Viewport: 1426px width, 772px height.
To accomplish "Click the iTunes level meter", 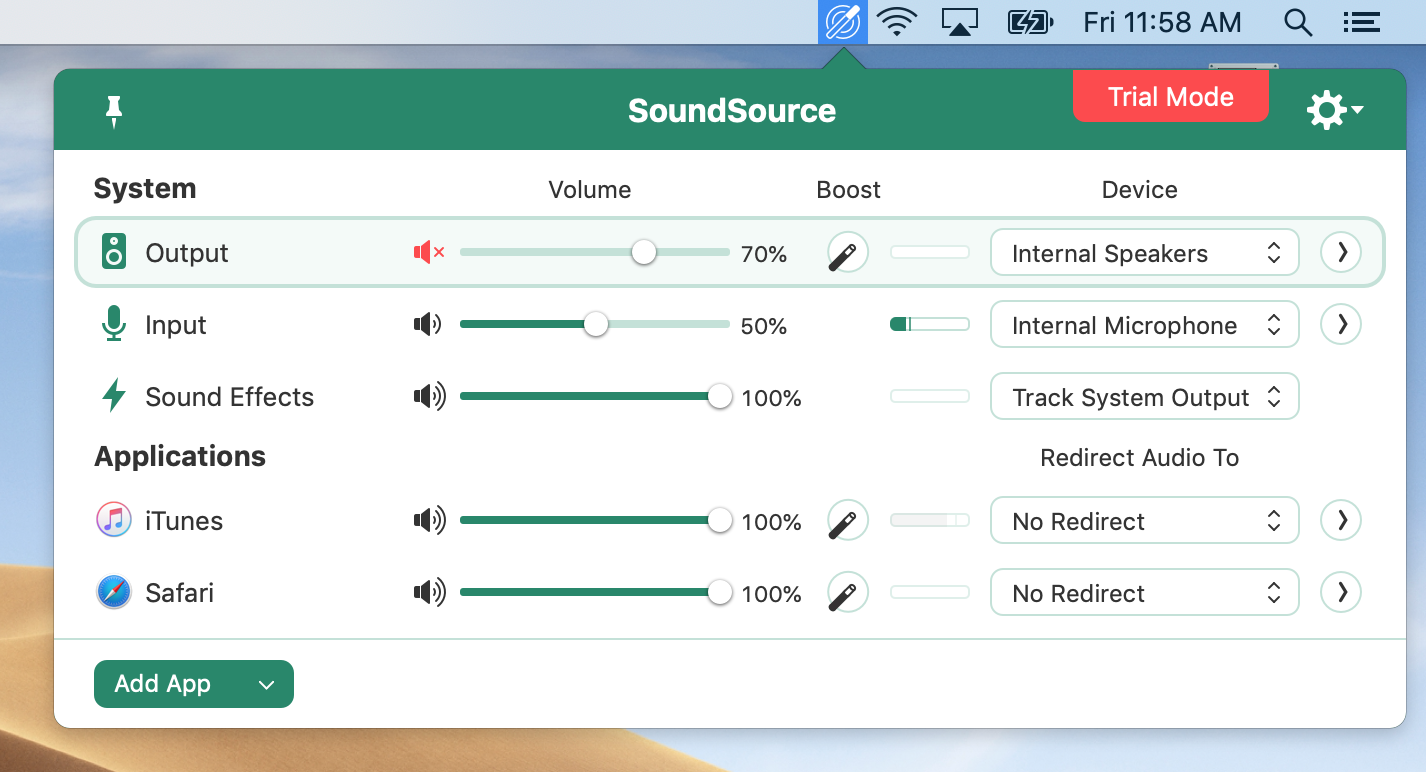I will (930, 520).
